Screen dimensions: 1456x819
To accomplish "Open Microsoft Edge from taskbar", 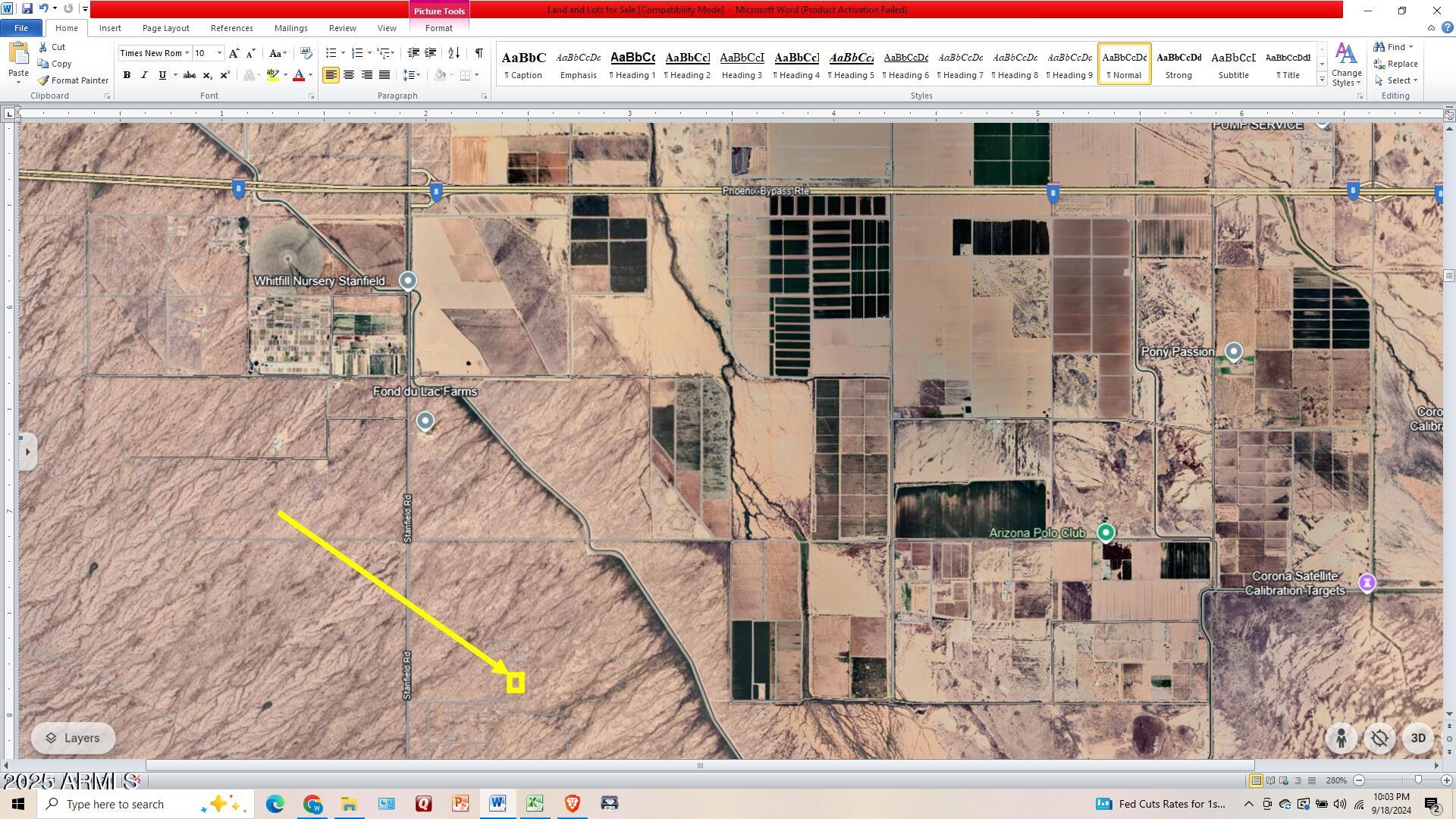I will click(x=275, y=804).
